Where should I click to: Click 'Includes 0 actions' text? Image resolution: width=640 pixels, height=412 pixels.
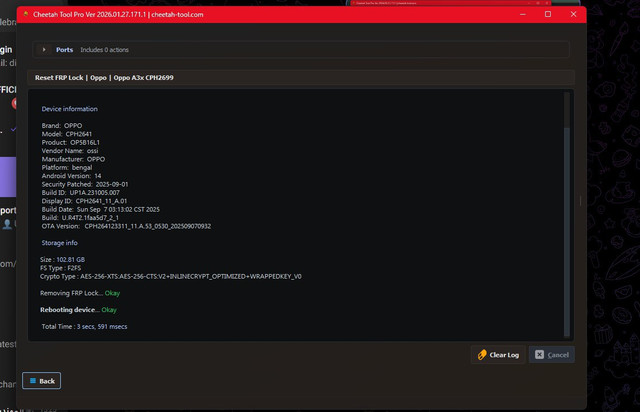point(104,50)
